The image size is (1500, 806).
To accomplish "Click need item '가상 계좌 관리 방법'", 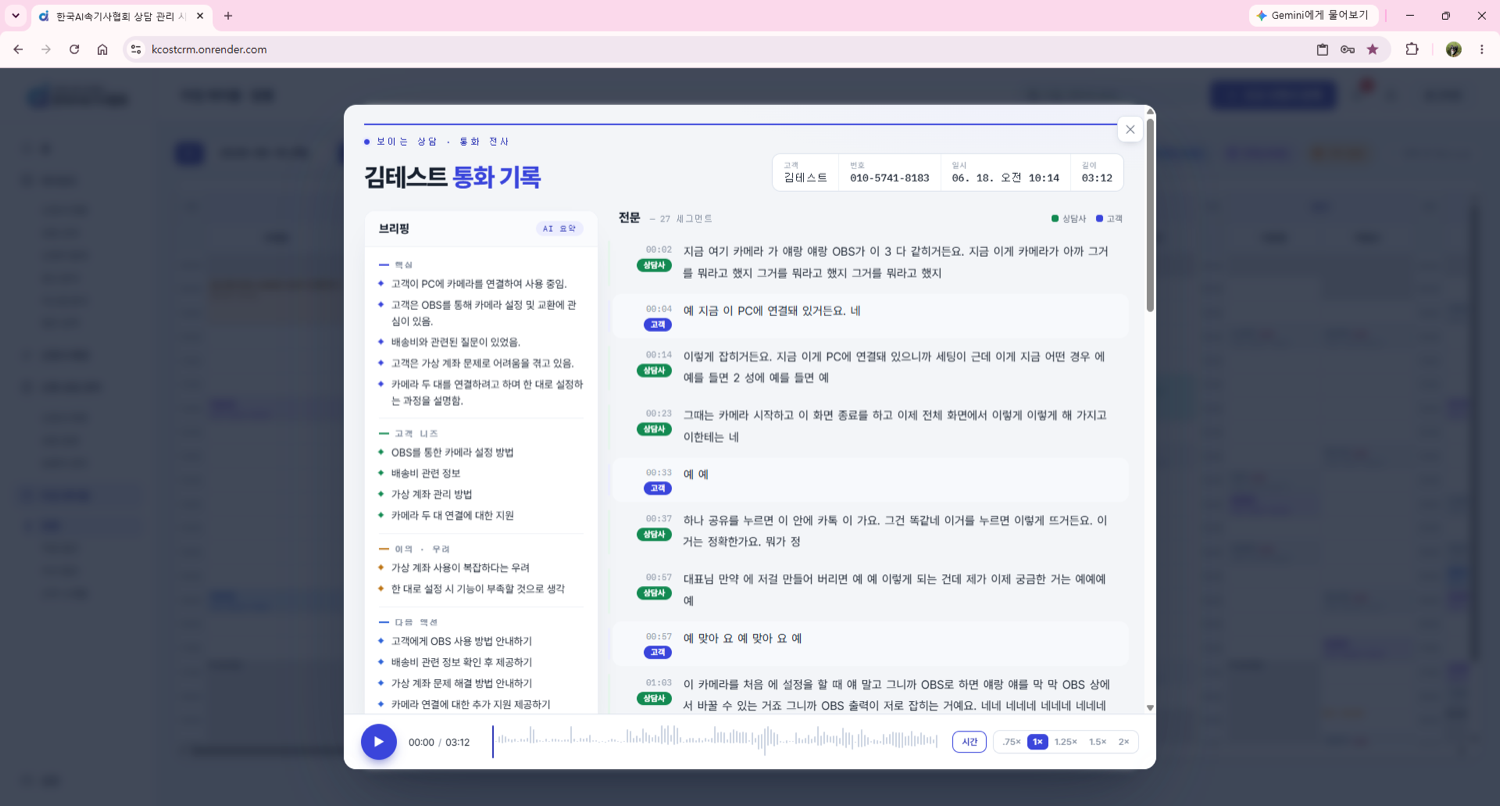I will tap(431, 494).
